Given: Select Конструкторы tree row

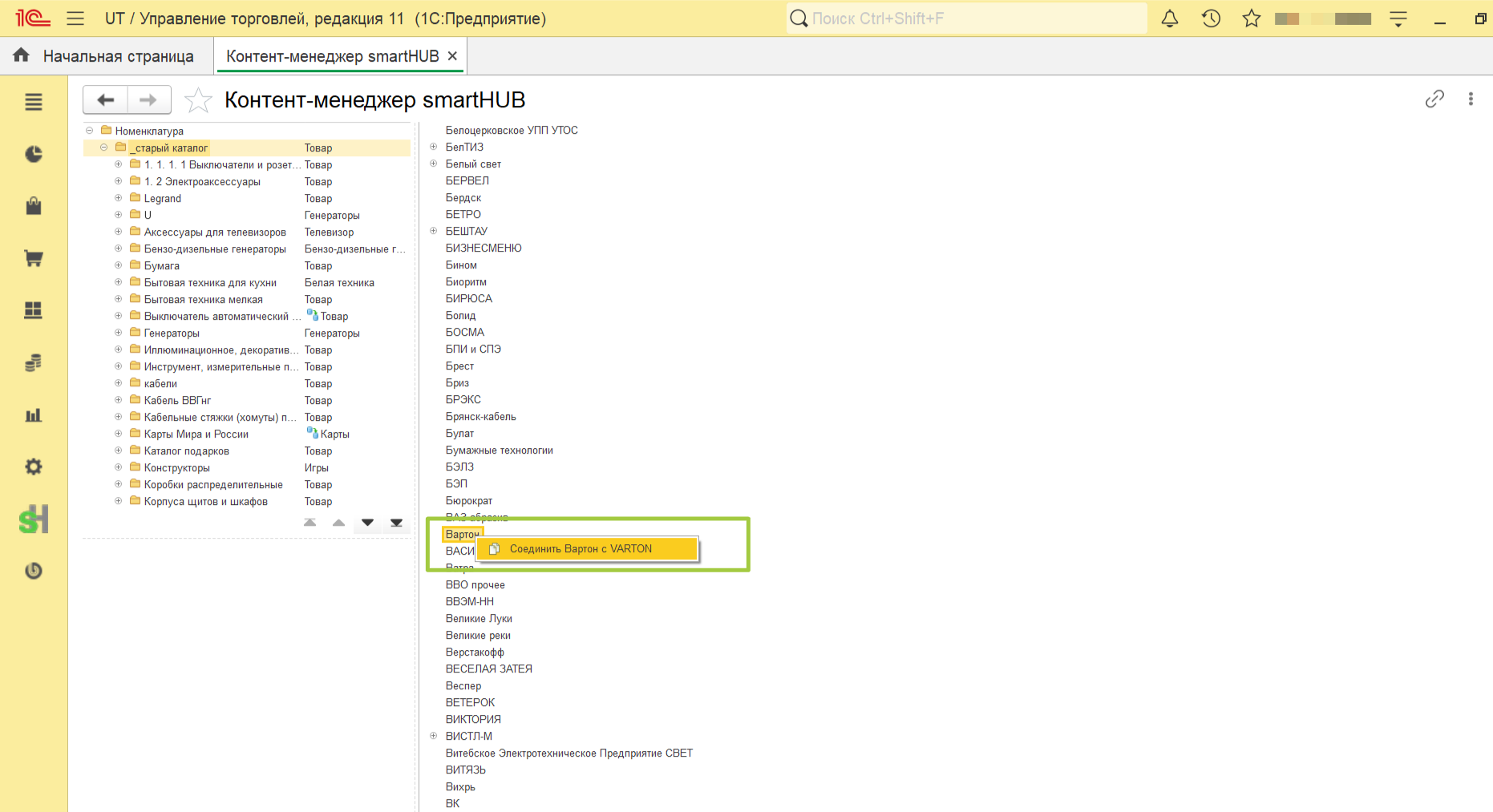Looking at the screenshot, I should [x=246, y=468].
